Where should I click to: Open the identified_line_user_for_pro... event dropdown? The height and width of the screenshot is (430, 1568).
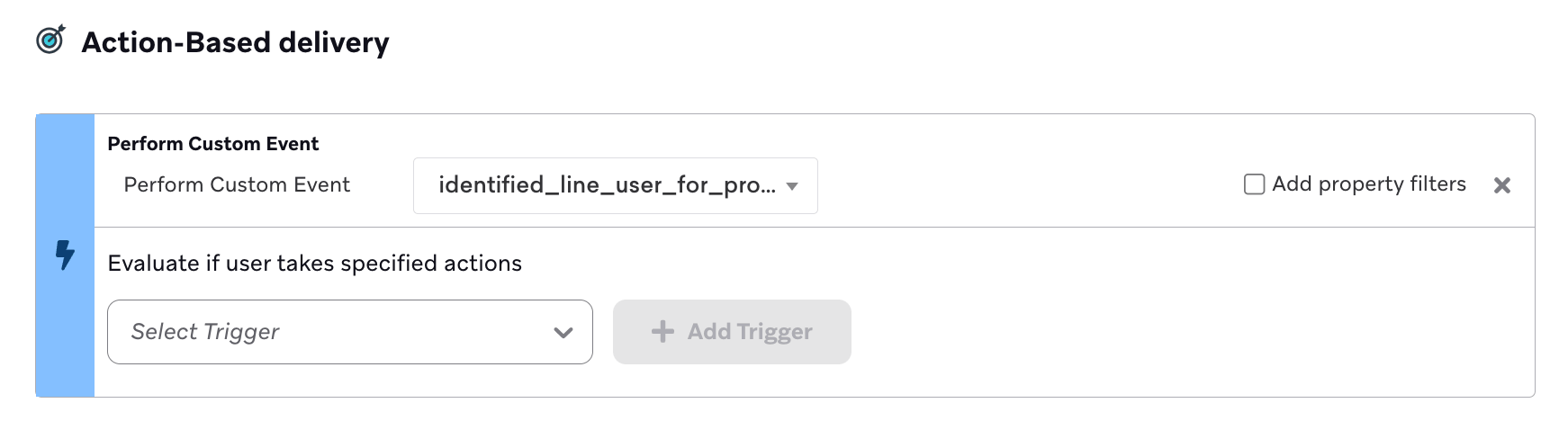tap(616, 185)
